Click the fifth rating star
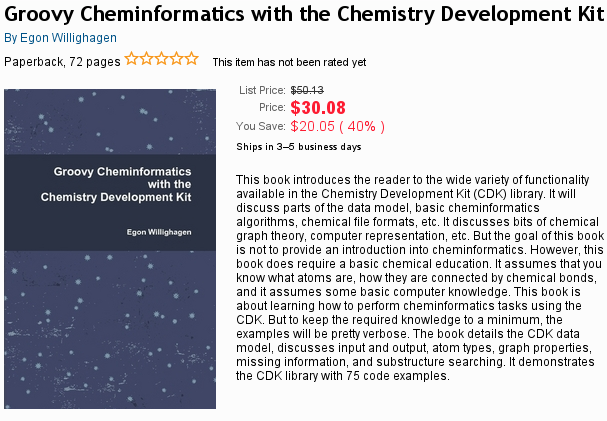Viewport: 607px width, 421px height. click(x=191, y=58)
